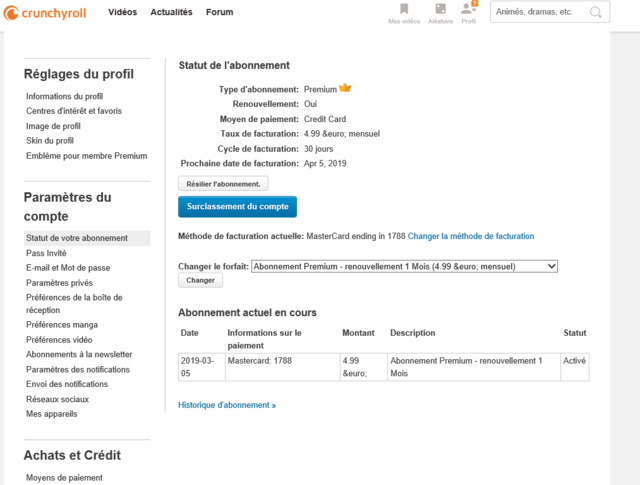Click the search magnifier icon
The width and height of the screenshot is (640, 485).
tap(596, 12)
